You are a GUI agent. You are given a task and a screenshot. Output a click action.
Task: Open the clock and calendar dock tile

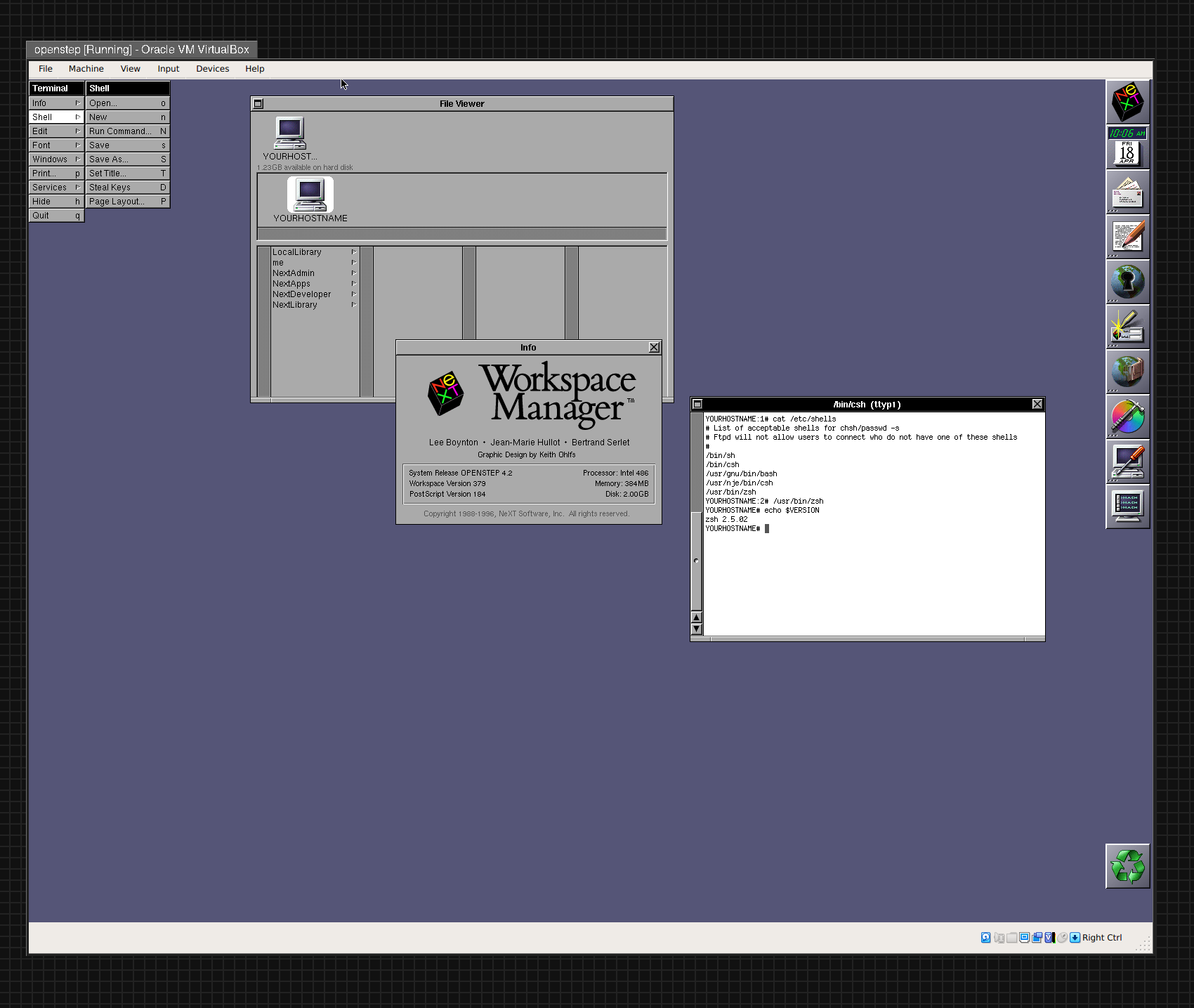[1127, 147]
